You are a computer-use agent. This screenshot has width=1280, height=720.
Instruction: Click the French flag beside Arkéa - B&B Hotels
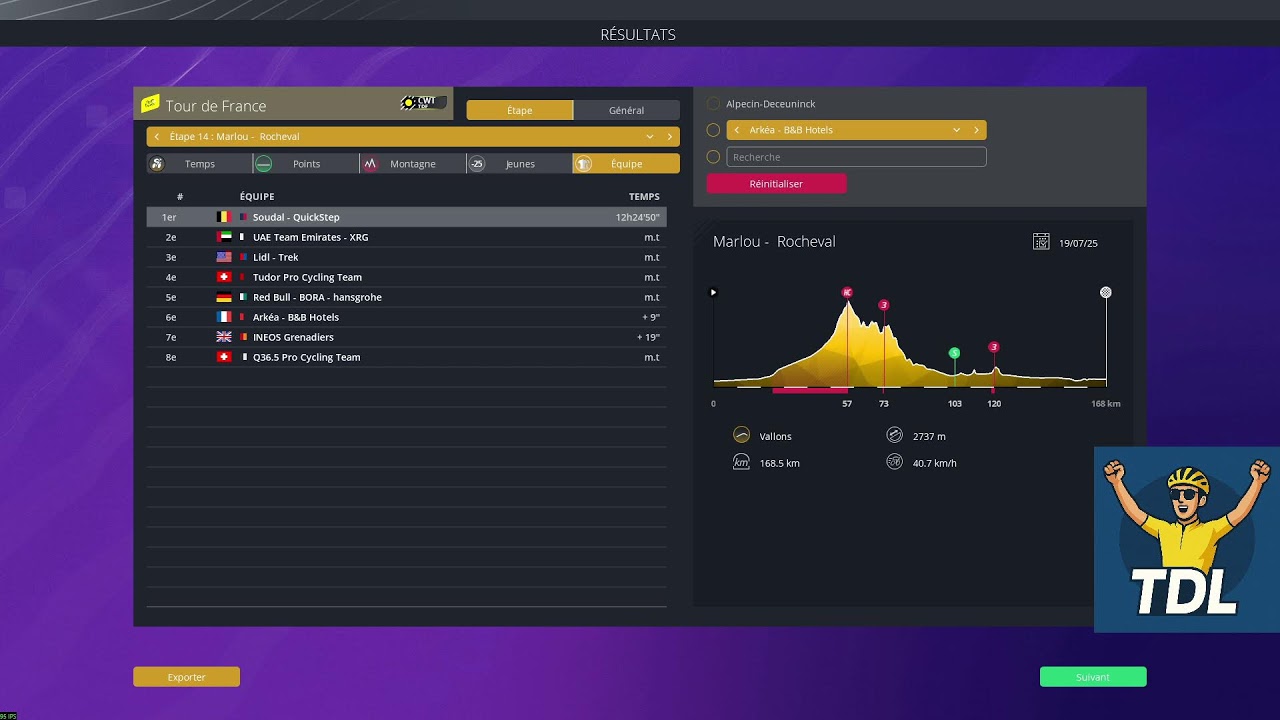pyautogui.click(x=224, y=317)
